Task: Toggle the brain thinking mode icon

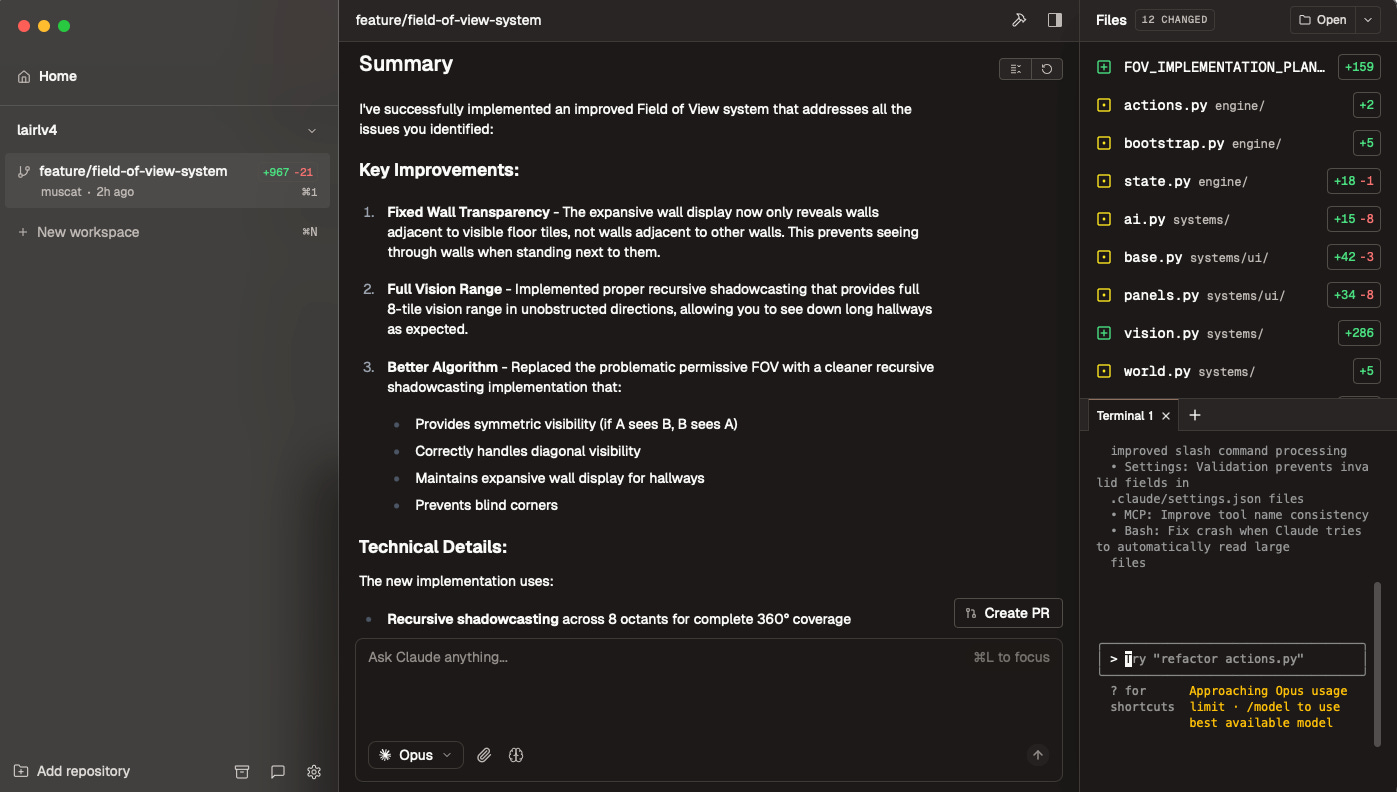Action: coord(516,755)
